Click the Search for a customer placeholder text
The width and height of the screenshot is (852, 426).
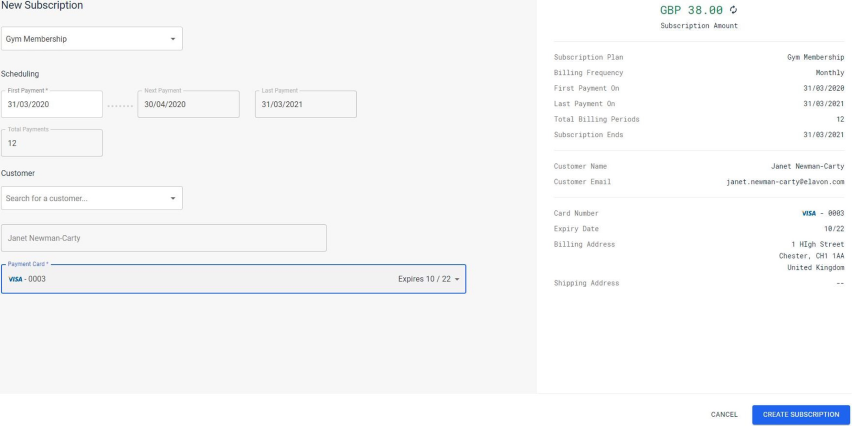tap(48, 198)
